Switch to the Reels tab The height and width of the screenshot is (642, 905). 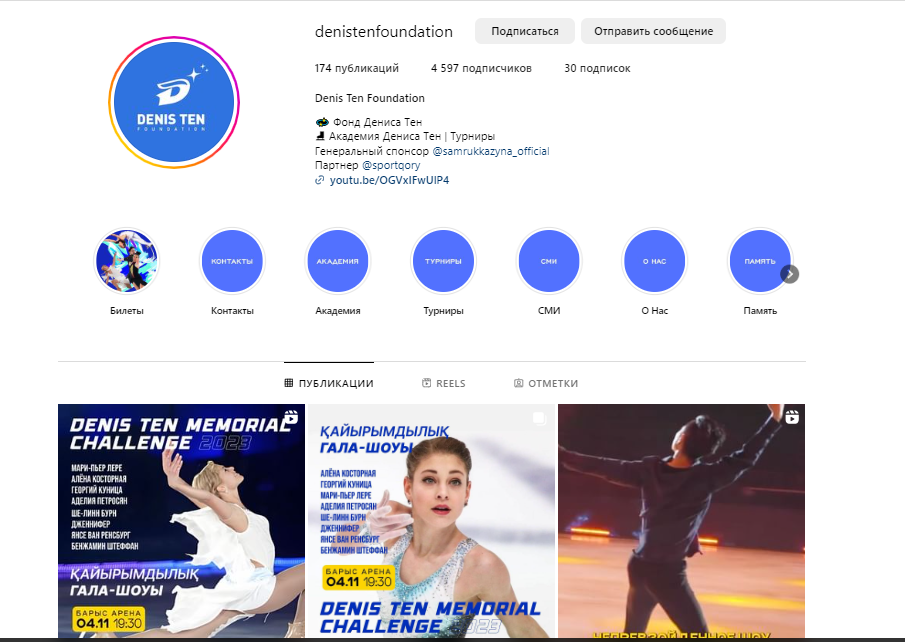coord(443,383)
